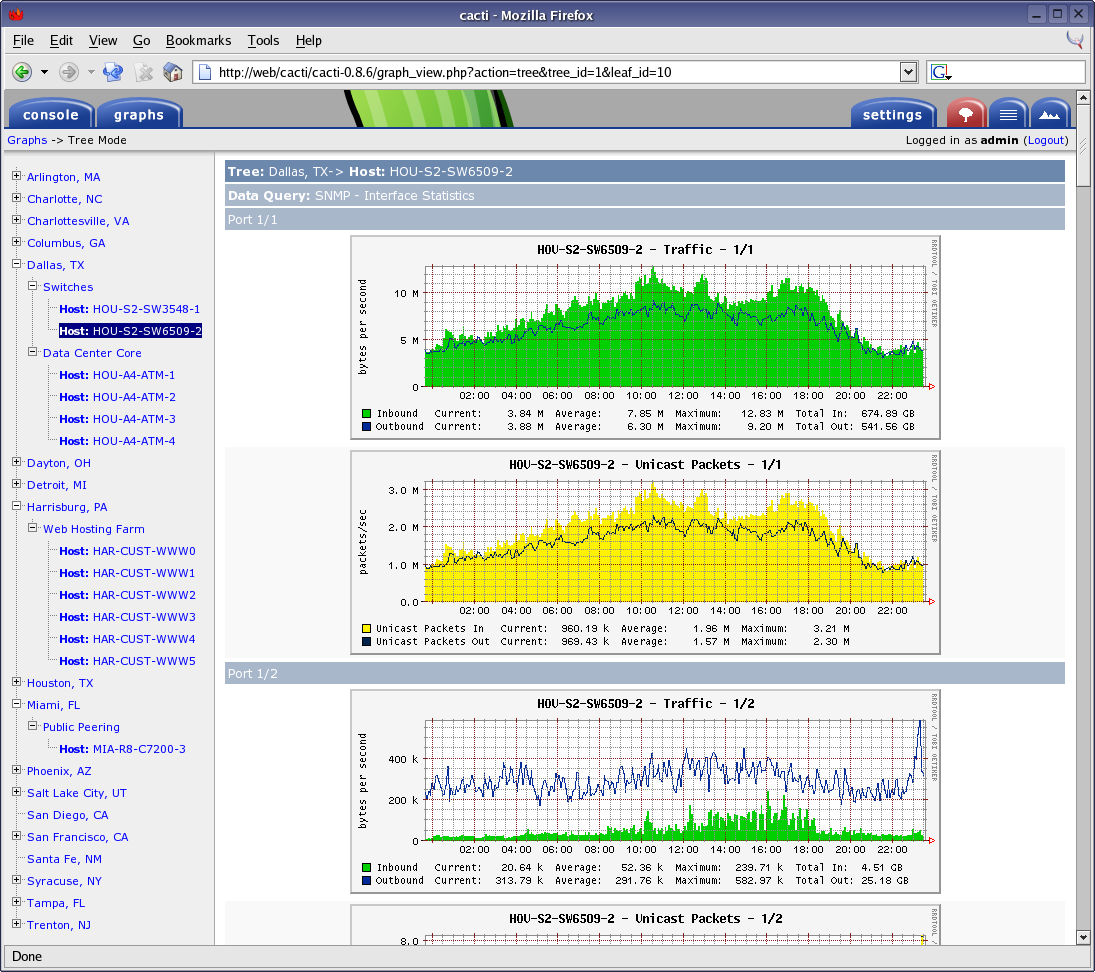The width and height of the screenshot is (1095, 972).
Task: Open the URL bar history dropdown arrow
Action: 907,72
